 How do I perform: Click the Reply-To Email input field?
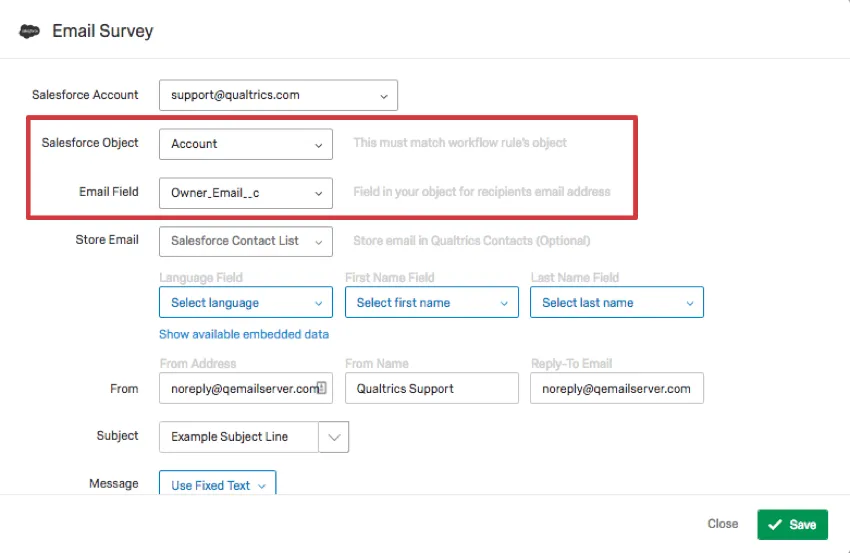point(616,389)
